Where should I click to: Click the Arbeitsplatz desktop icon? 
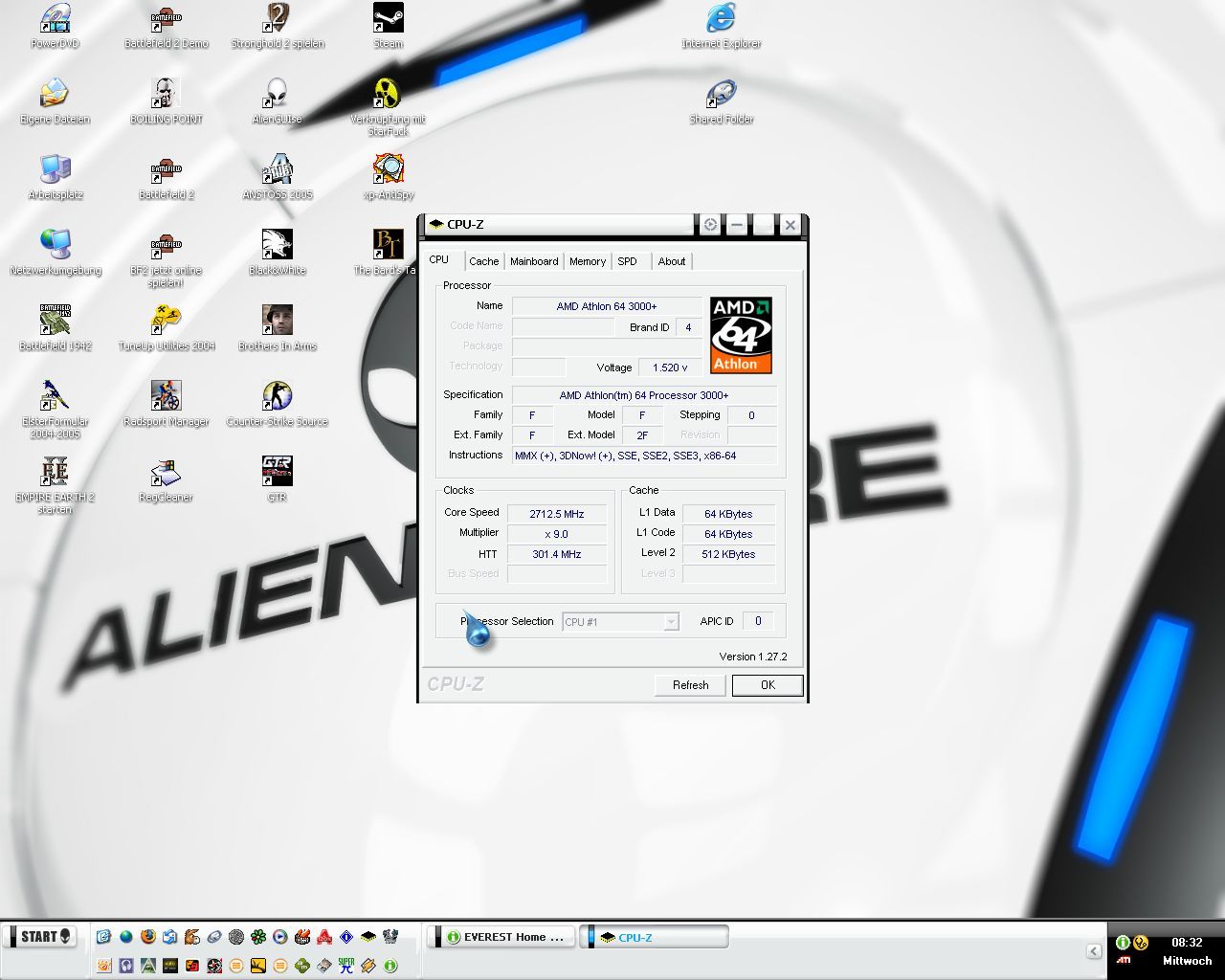[55, 170]
